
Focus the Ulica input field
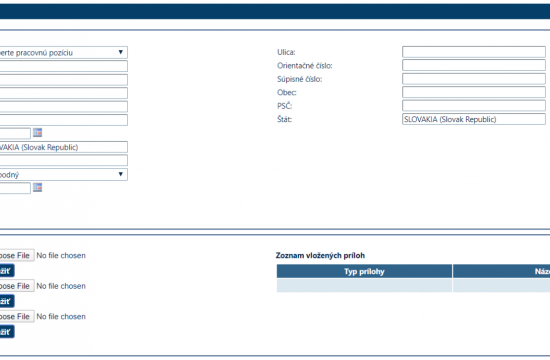click(474, 52)
